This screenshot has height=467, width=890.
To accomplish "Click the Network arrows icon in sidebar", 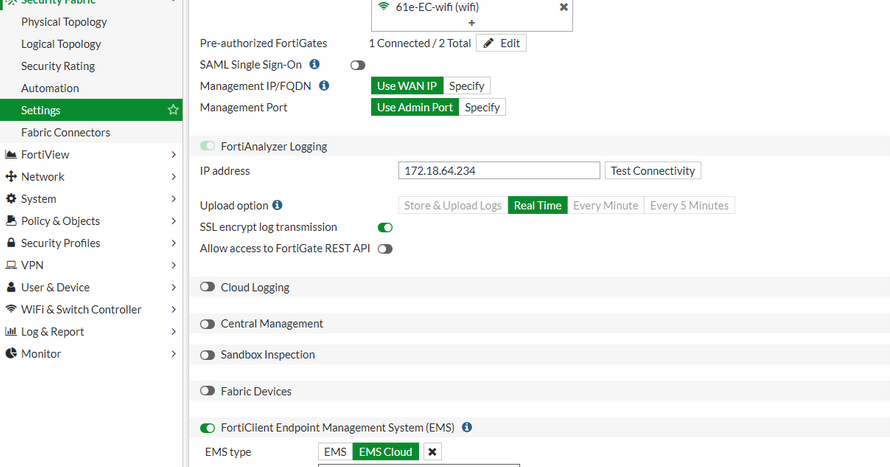I will tap(11, 176).
